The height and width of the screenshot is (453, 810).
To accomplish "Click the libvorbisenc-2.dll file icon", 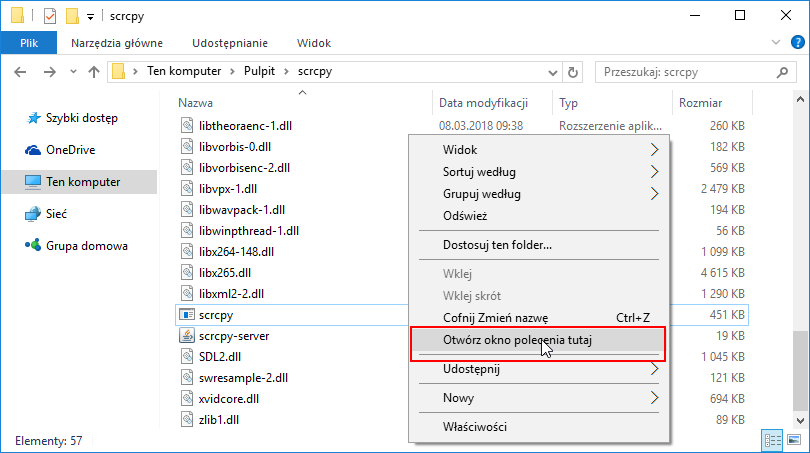I will [186, 167].
